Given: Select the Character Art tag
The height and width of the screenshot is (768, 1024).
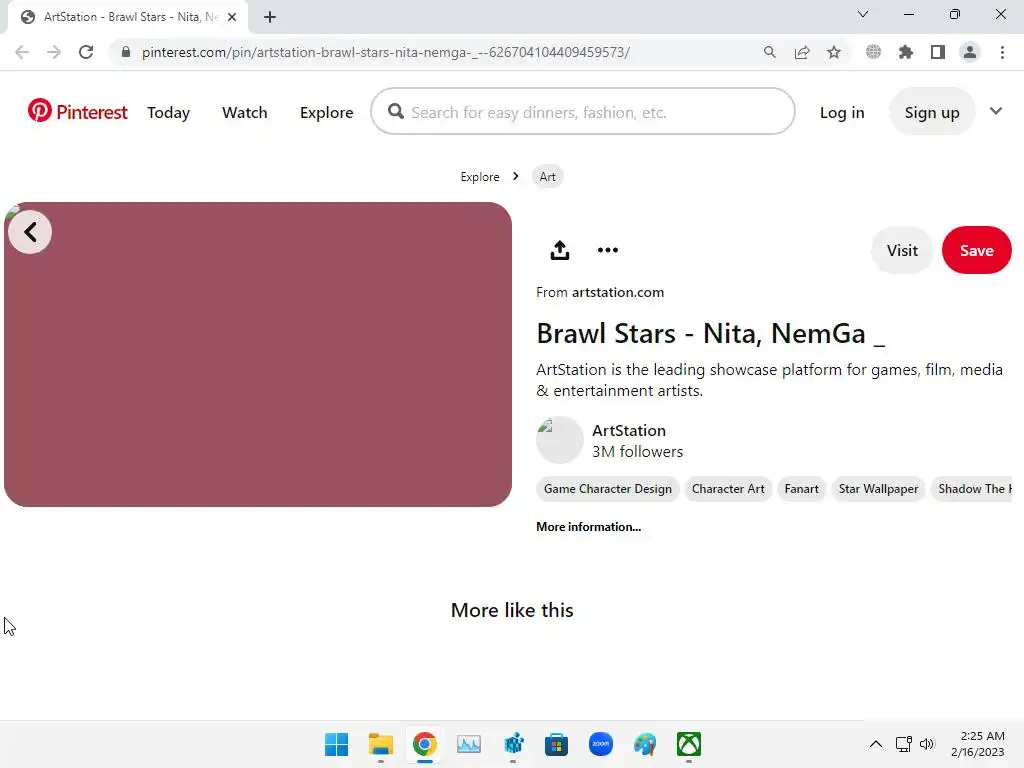Looking at the screenshot, I should pyautogui.click(x=728, y=489).
